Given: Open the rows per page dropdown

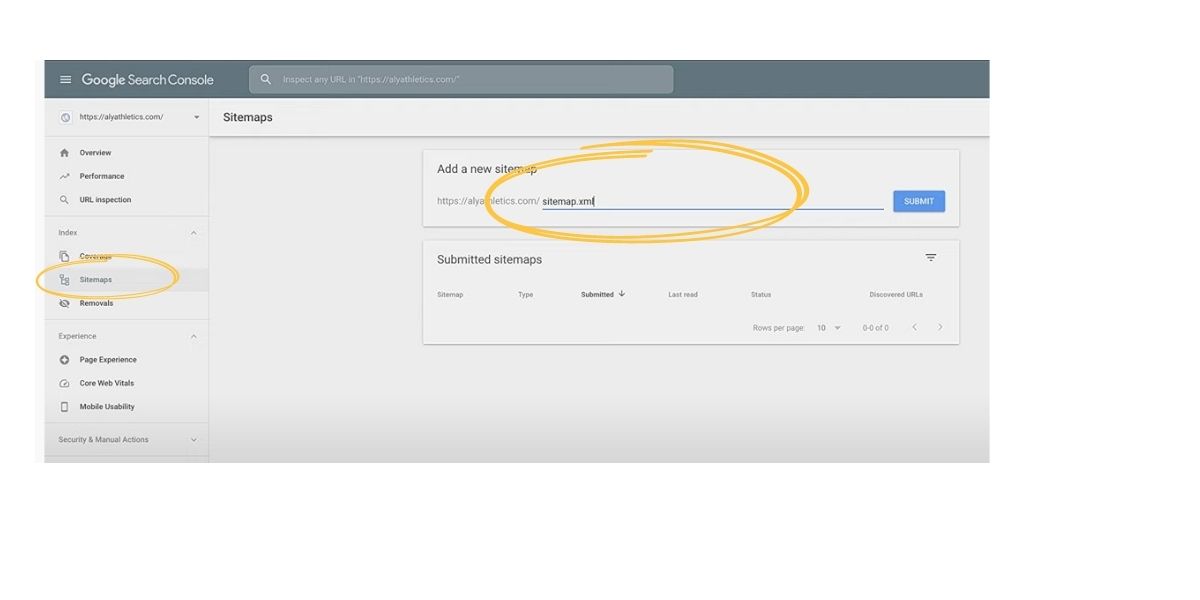Looking at the screenshot, I should click(x=829, y=328).
